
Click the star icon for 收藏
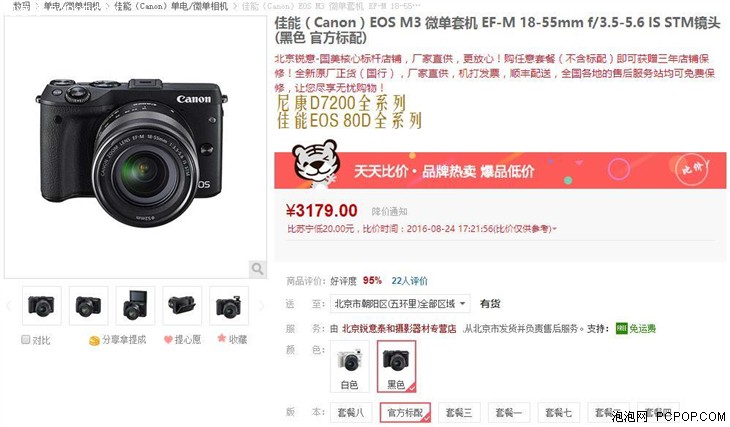[x=222, y=338]
